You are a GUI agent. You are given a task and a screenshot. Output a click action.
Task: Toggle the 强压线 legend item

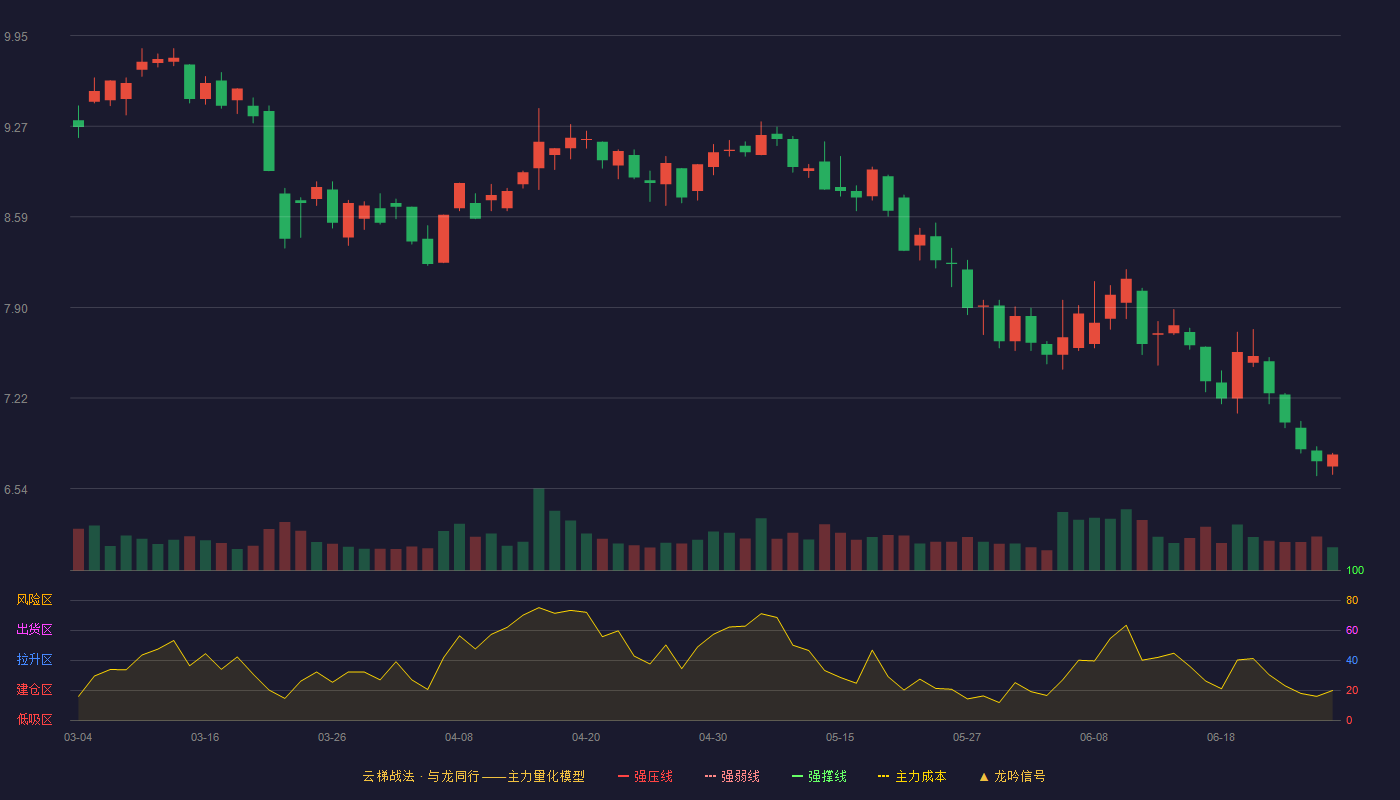click(x=645, y=776)
